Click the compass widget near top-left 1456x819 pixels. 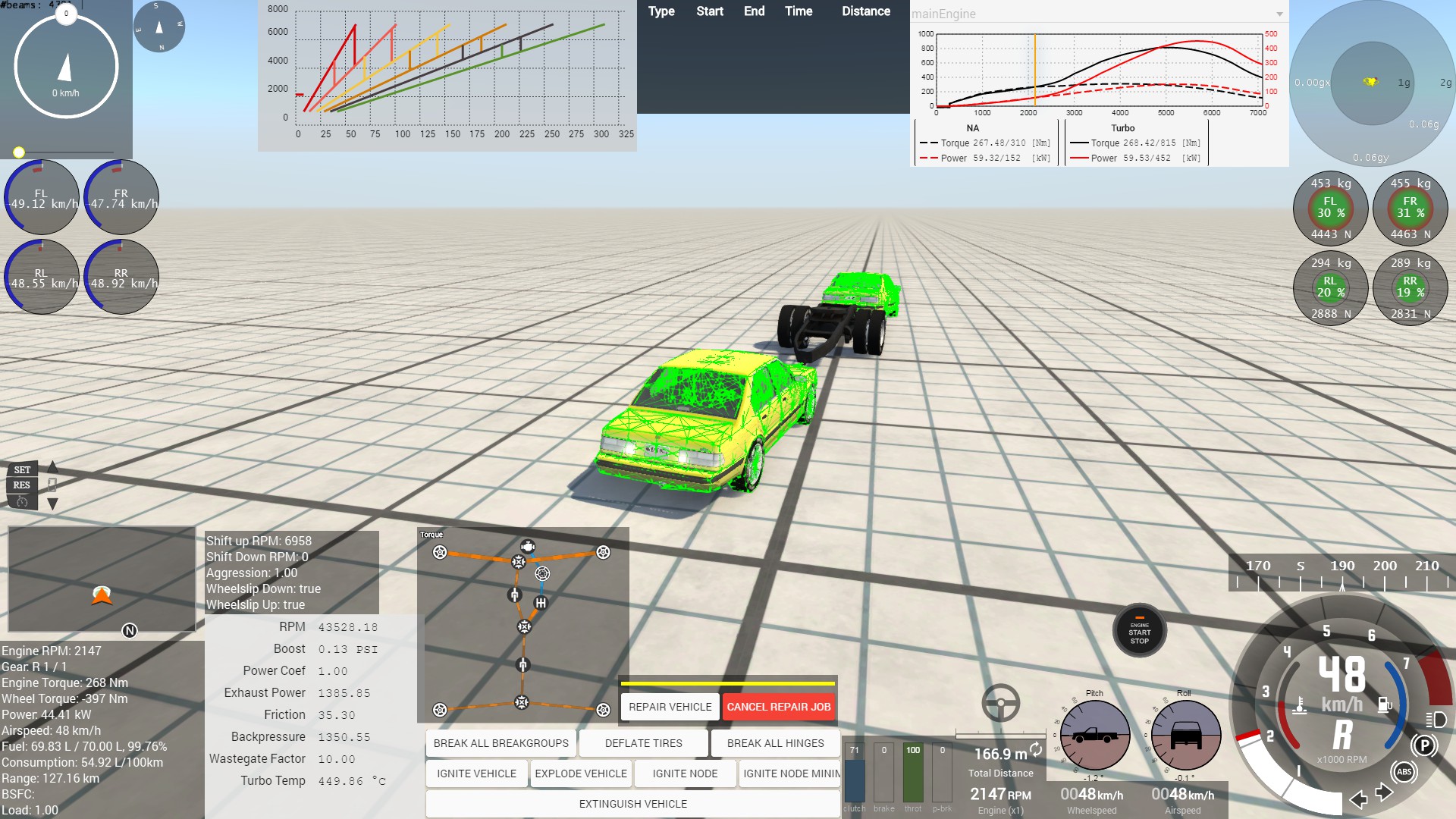click(158, 27)
